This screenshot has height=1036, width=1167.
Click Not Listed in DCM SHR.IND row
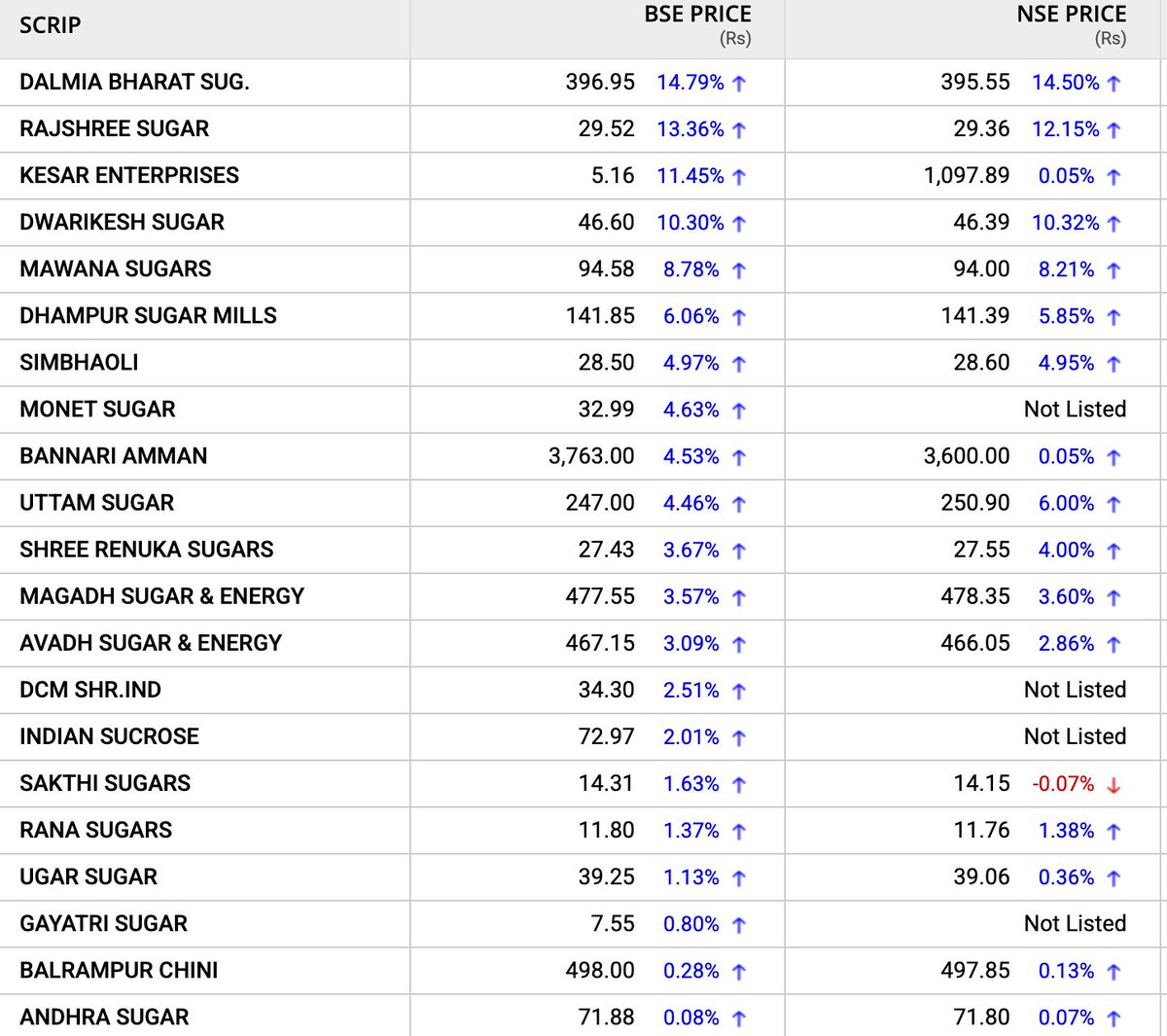click(x=1076, y=689)
